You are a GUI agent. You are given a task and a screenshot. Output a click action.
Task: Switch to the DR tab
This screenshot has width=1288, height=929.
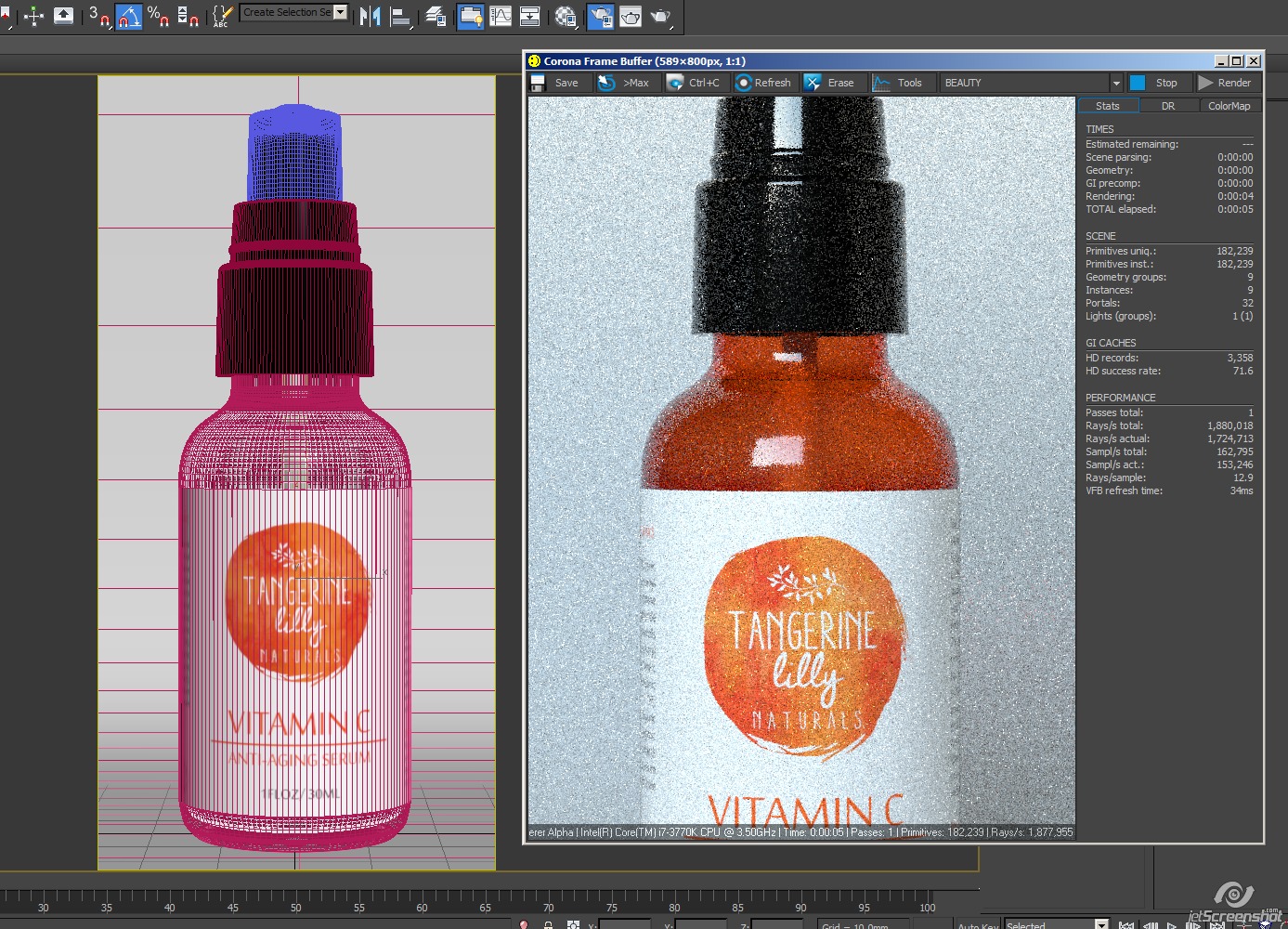(x=1168, y=106)
